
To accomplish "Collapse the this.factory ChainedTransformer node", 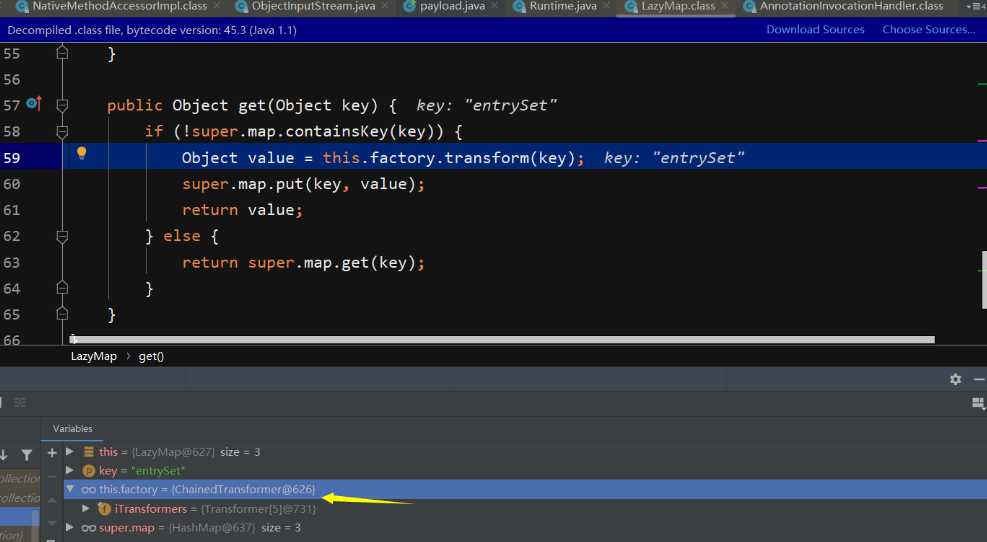I will pos(70,490).
